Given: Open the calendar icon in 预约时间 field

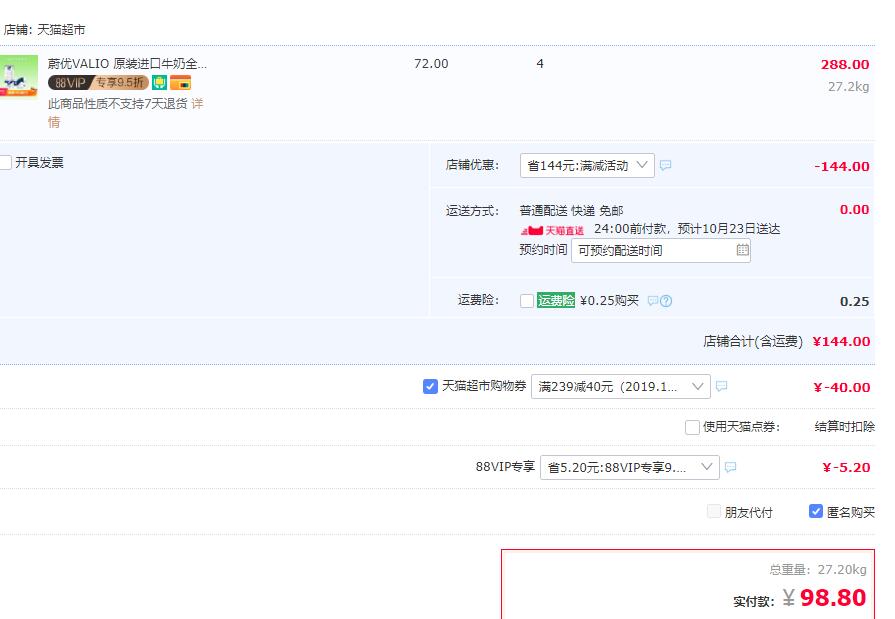Looking at the screenshot, I should pyautogui.click(x=742, y=250).
